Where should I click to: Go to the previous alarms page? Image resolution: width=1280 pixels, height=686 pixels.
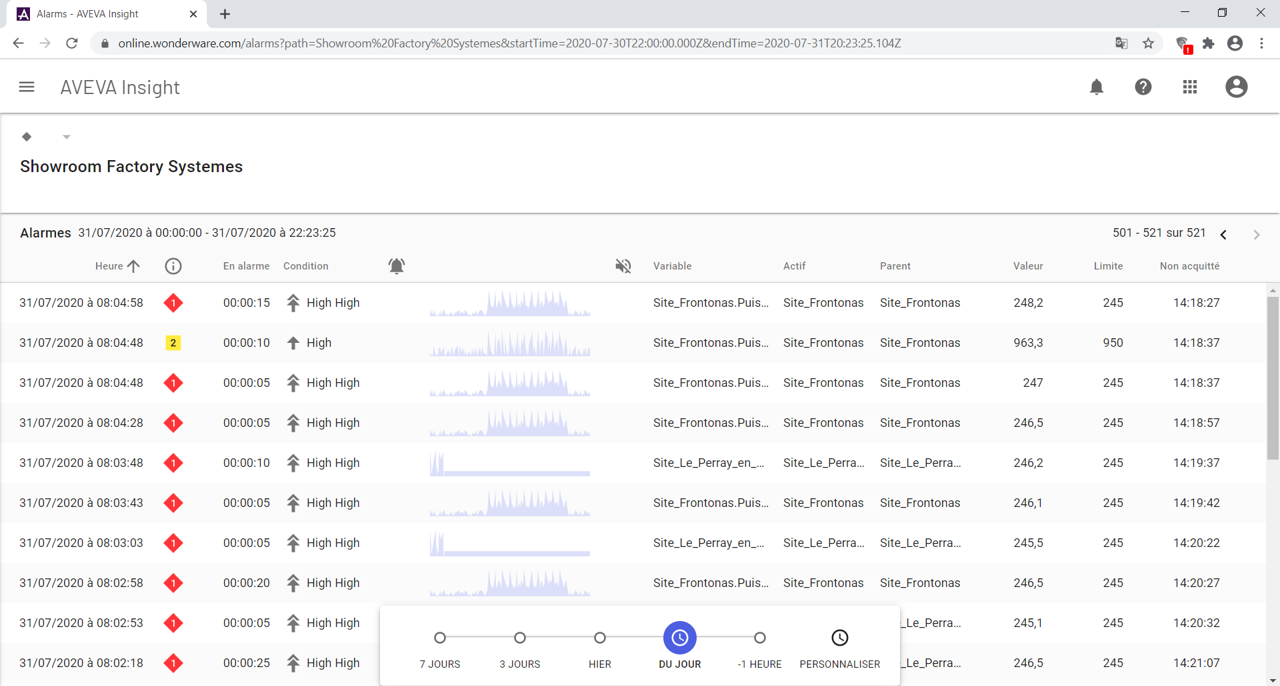click(1223, 234)
